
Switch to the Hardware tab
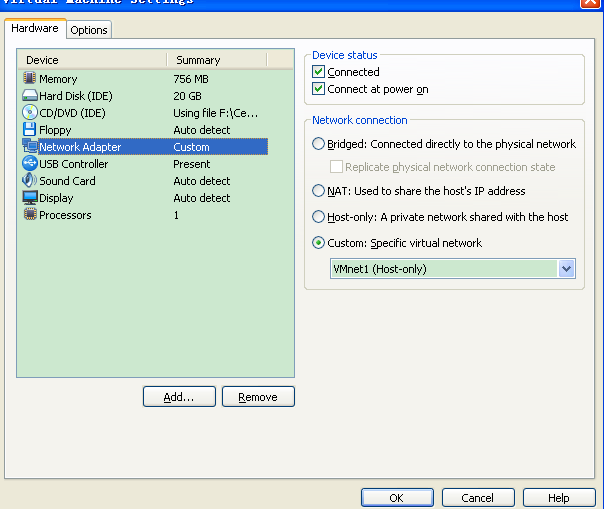tap(35, 29)
